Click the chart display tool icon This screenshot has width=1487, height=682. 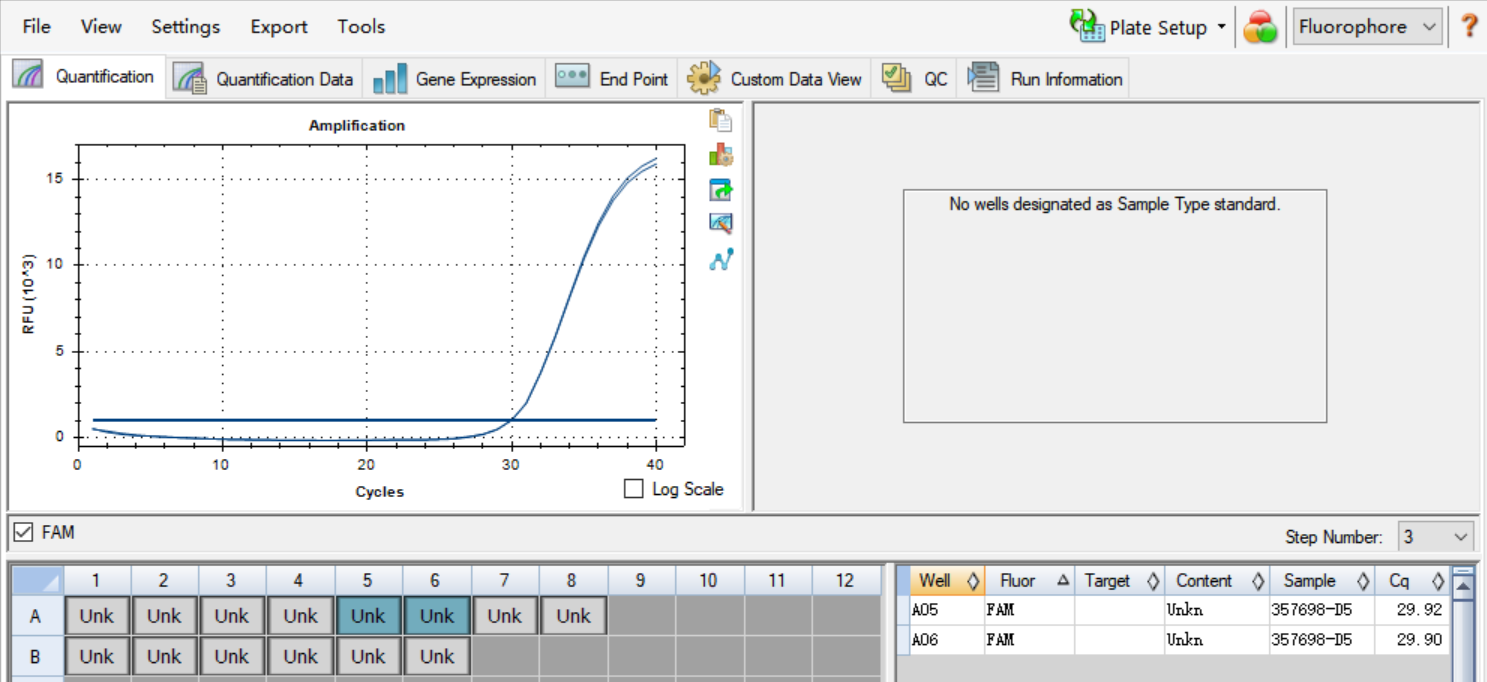pyautogui.click(x=721, y=224)
